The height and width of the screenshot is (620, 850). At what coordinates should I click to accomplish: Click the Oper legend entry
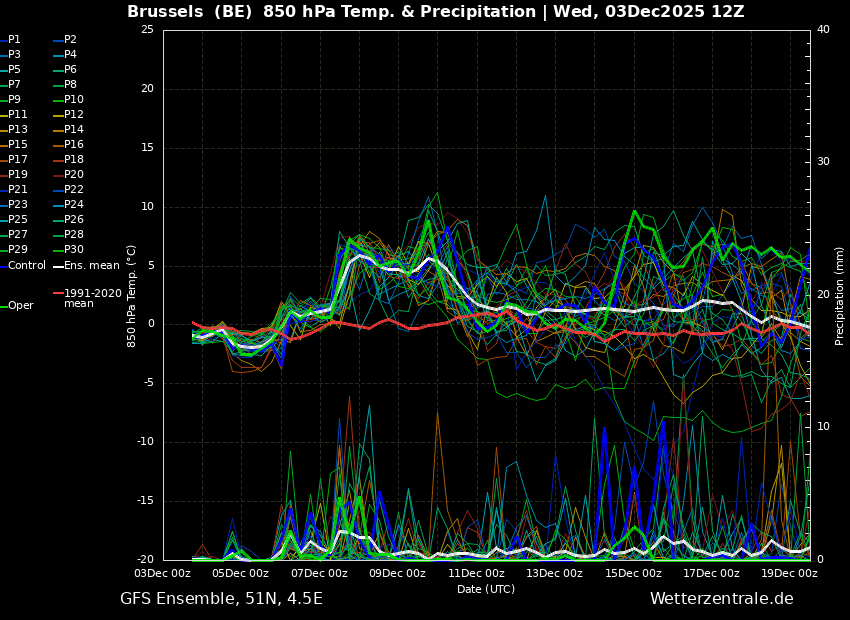point(20,306)
